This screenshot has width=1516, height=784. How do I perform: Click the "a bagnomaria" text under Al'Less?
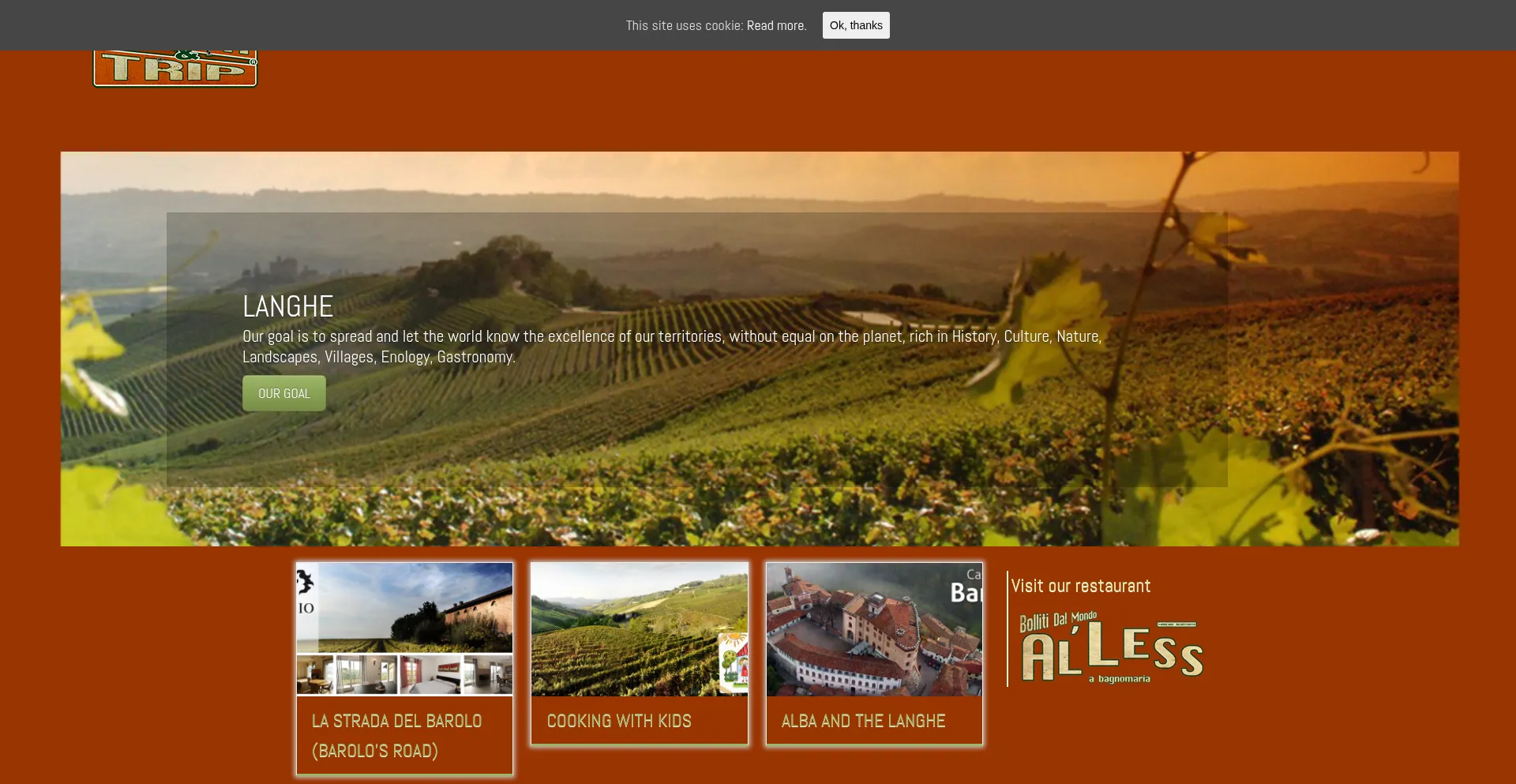(1120, 679)
